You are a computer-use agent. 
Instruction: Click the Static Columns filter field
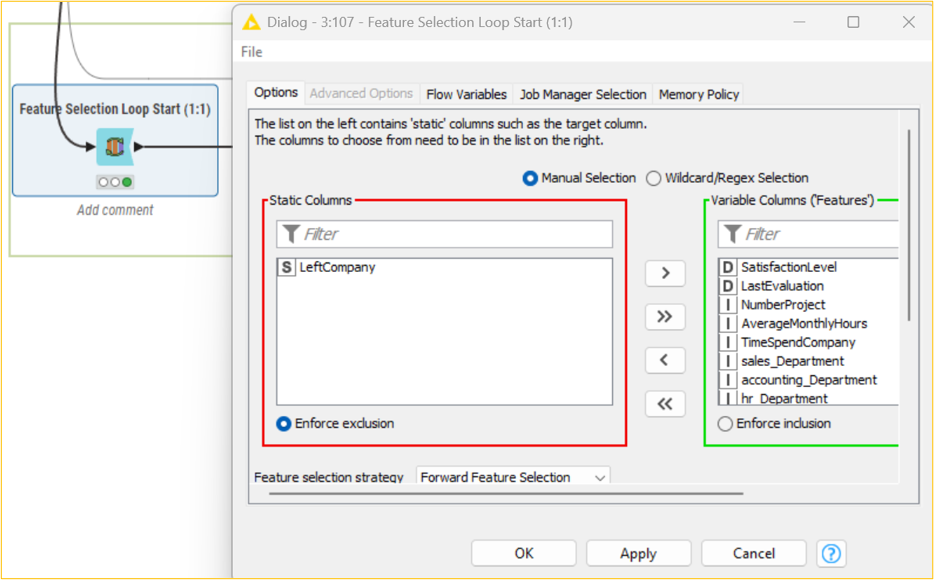tap(444, 234)
